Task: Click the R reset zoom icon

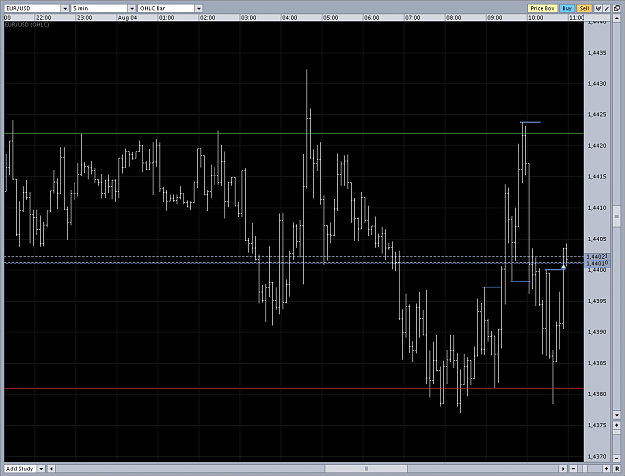Action: click(x=617, y=469)
